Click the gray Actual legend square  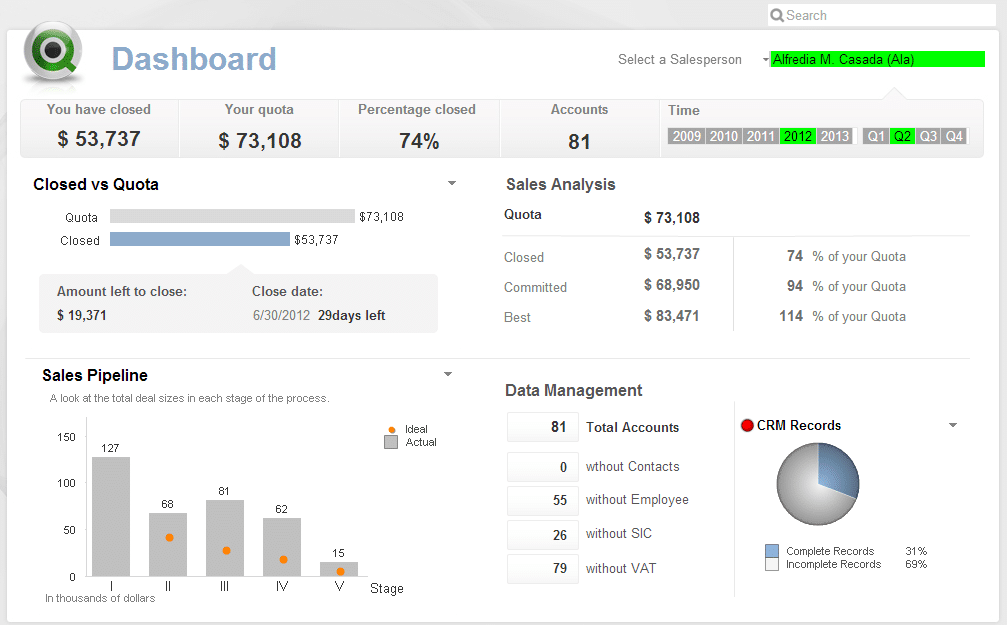click(391, 442)
